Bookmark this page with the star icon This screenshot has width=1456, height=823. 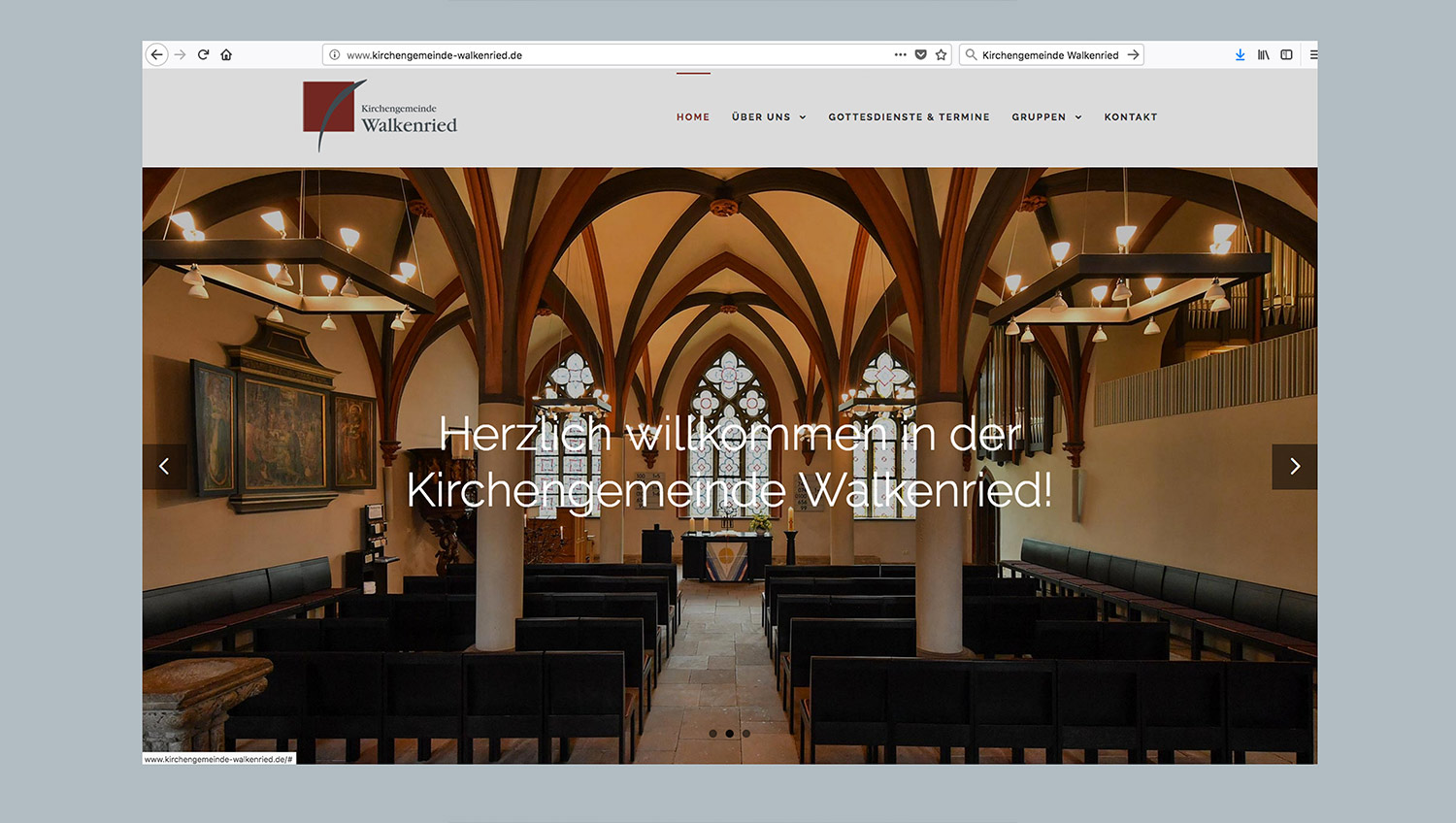click(x=941, y=55)
